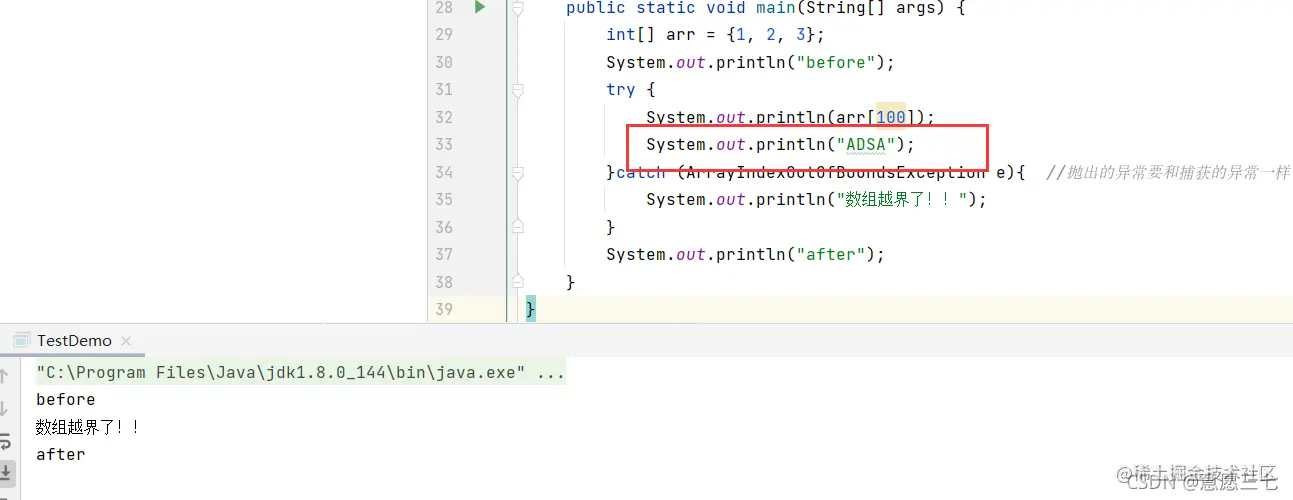
Task: Click java.exe command line in console
Action: pos(300,373)
